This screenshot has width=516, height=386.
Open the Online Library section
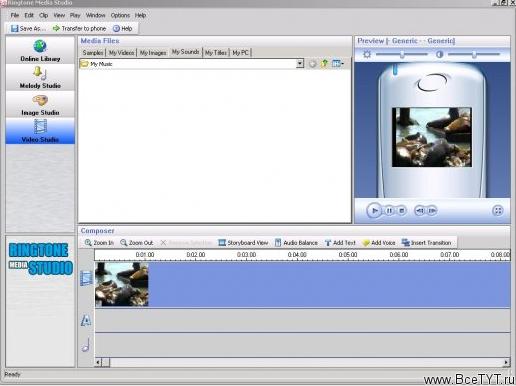tap(40, 50)
